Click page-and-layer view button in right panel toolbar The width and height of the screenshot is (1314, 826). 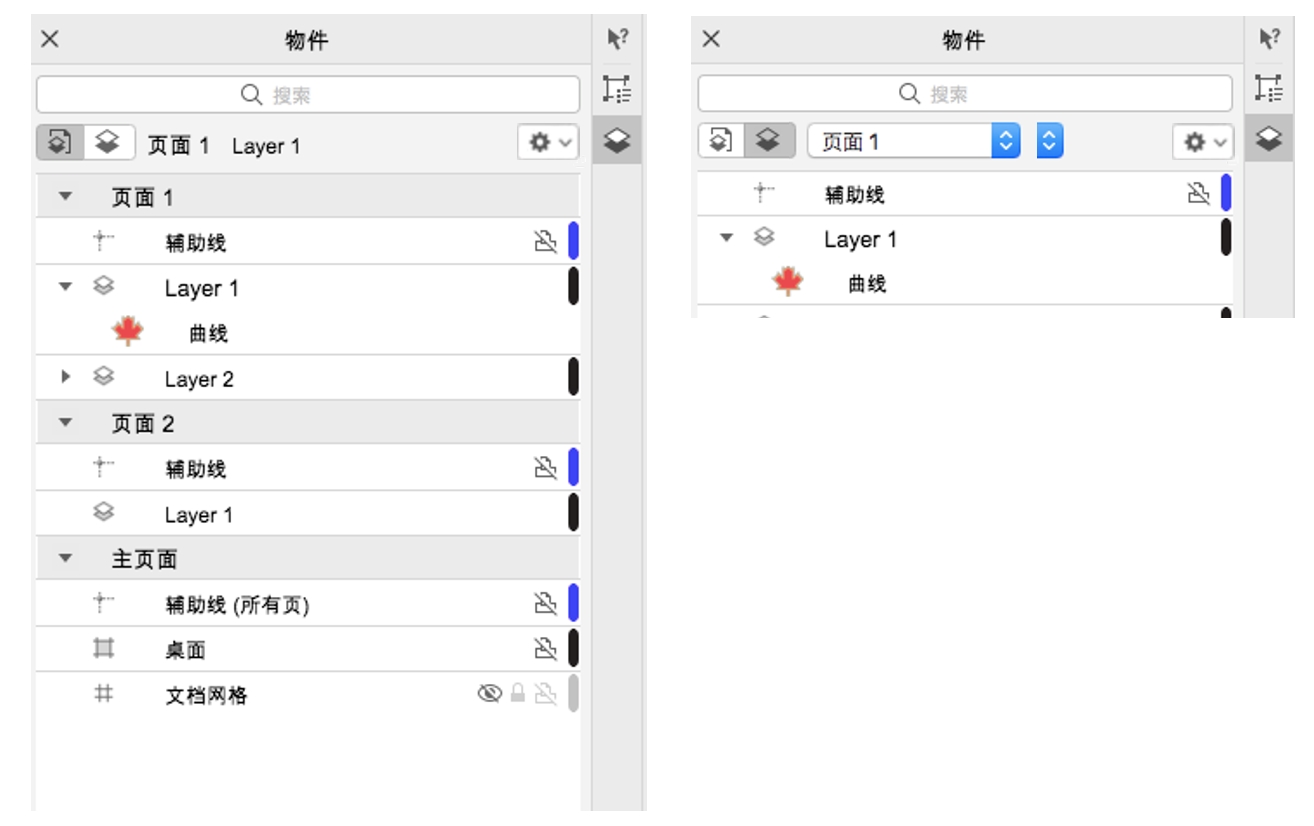[721, 142]
